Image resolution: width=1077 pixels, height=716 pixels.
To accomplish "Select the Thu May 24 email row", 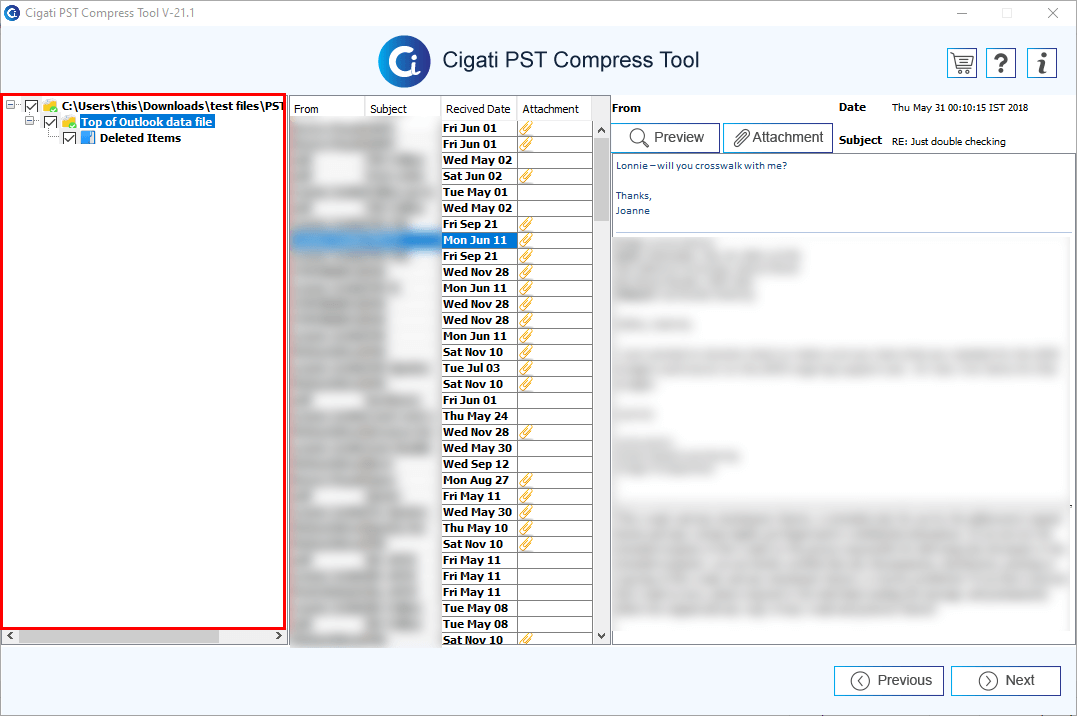I will 441,416.
